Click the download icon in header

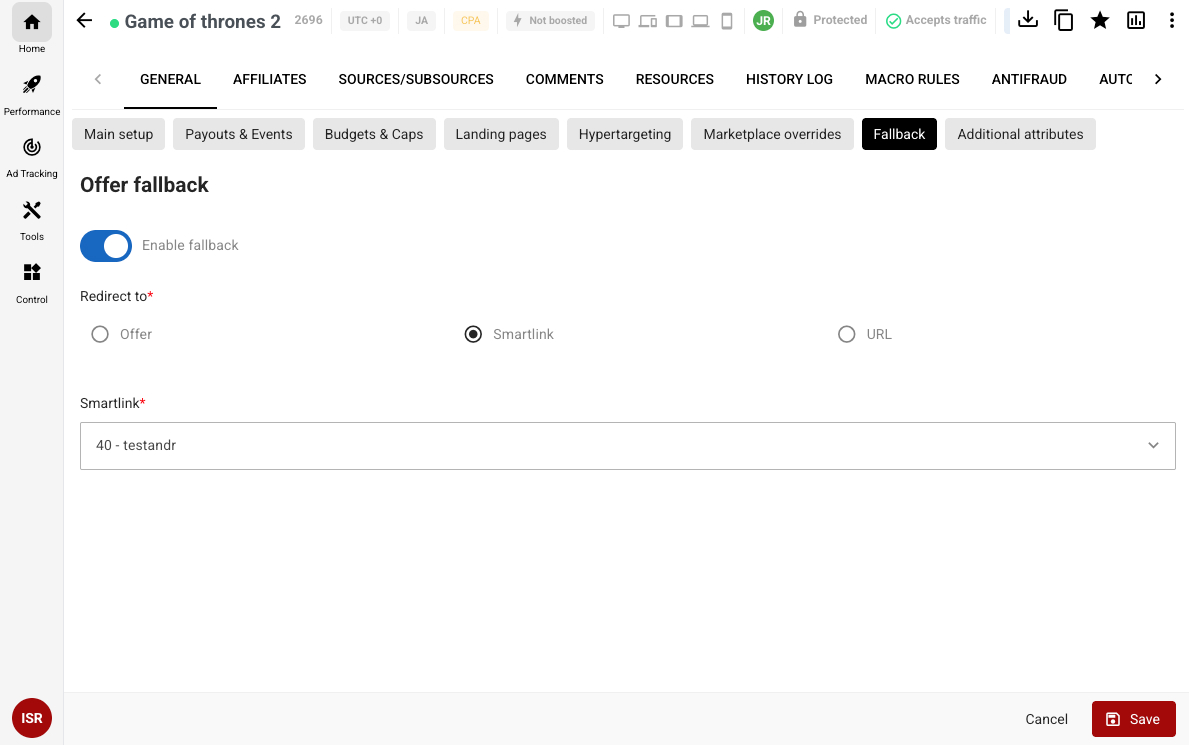(x=1027, y=20)
